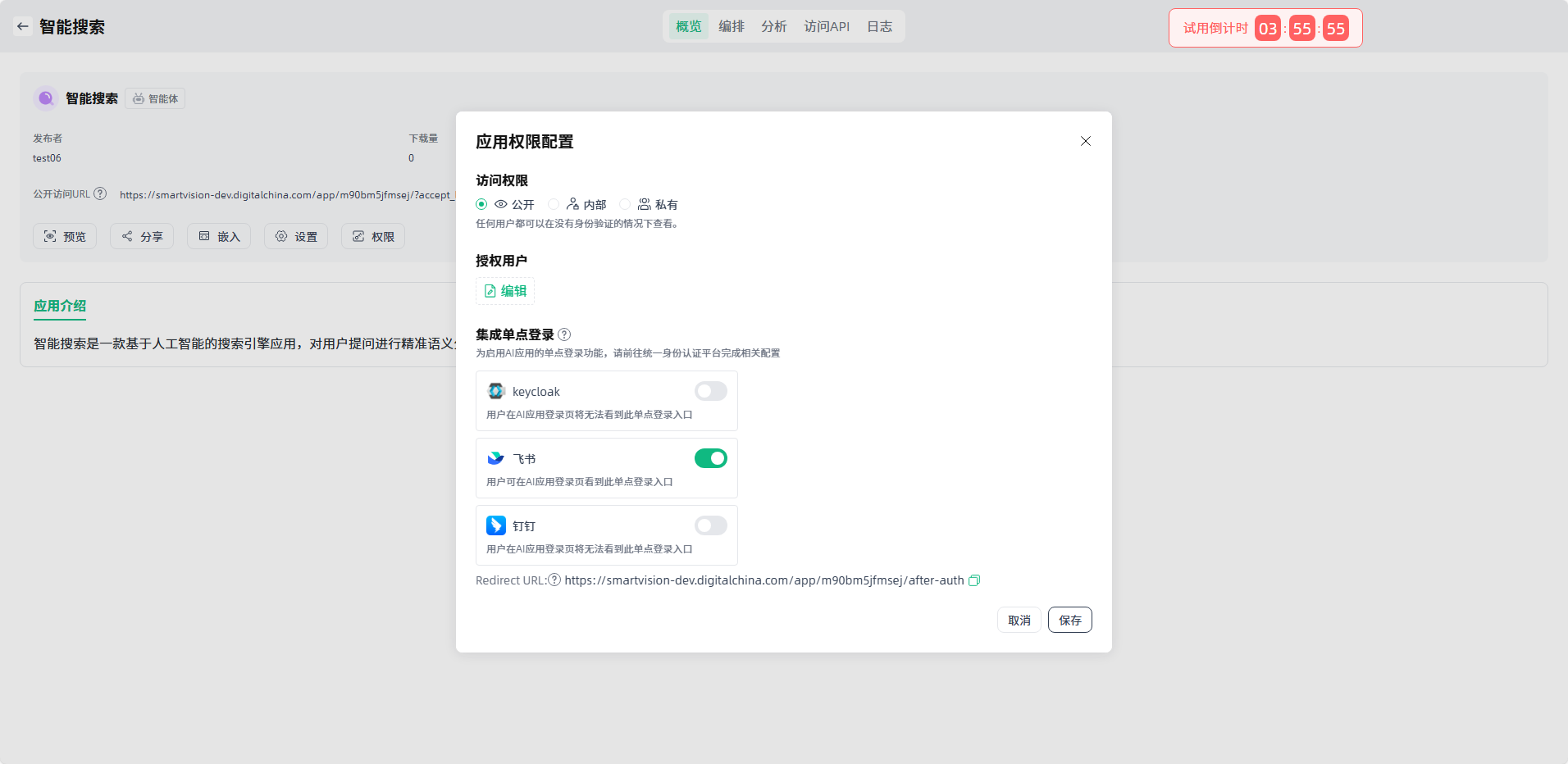The height and width of the screenshot is (764, 1568).
Task: Switch to the 编排 tab
Action: coord(731,26)
